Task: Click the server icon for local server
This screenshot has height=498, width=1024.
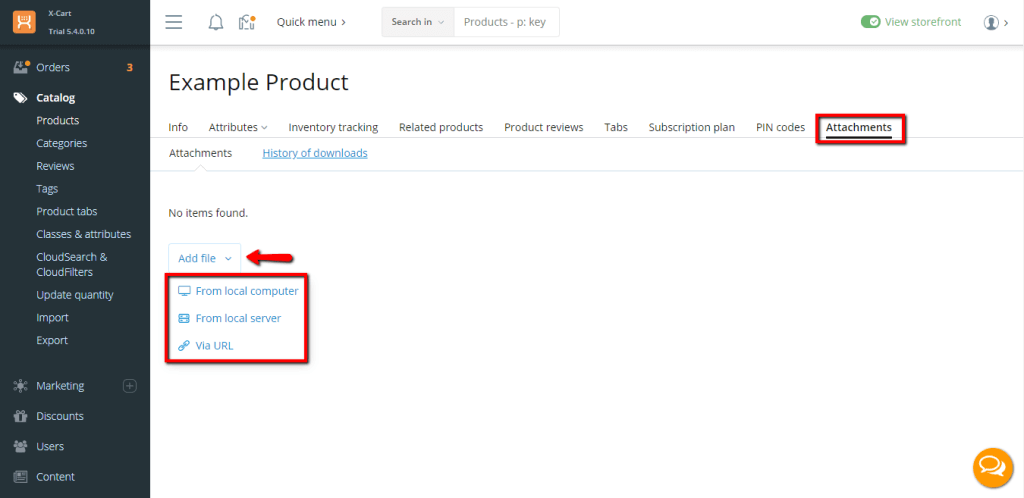Action: pos(184,319)
